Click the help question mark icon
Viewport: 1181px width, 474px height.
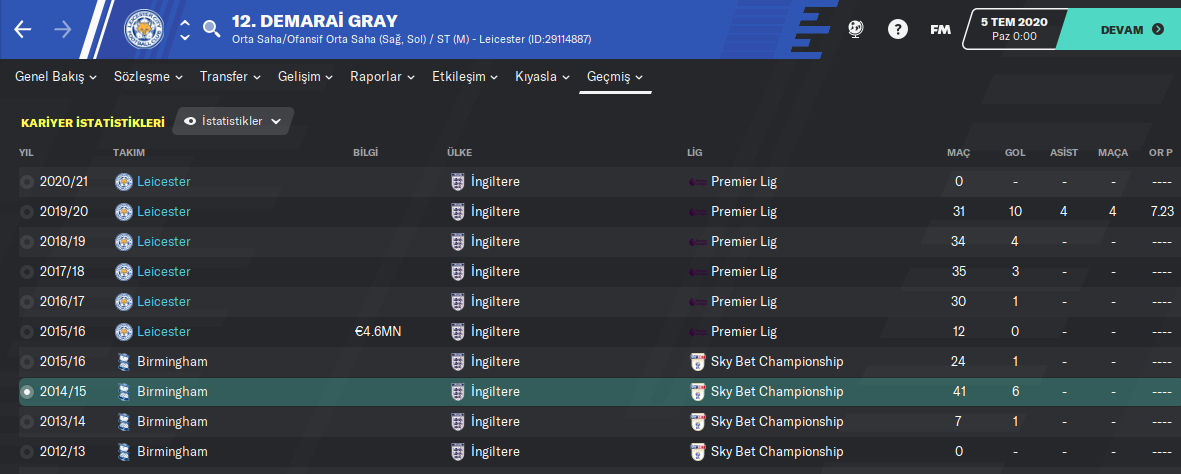click(897, 29)
